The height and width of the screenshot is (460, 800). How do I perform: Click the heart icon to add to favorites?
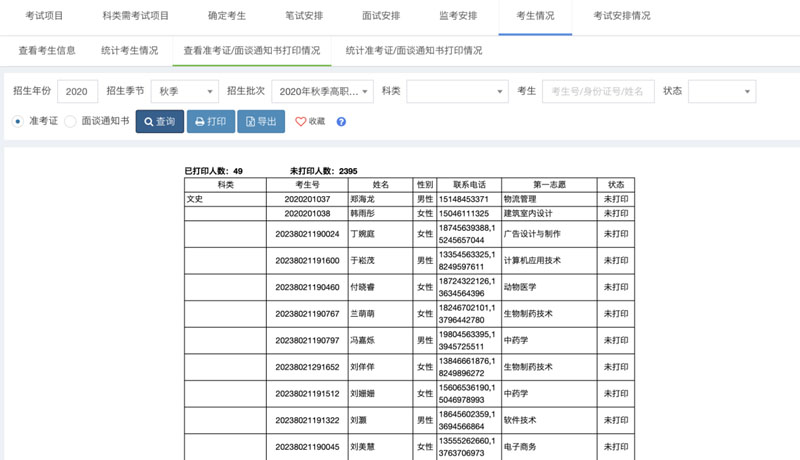tap(300, 122)
